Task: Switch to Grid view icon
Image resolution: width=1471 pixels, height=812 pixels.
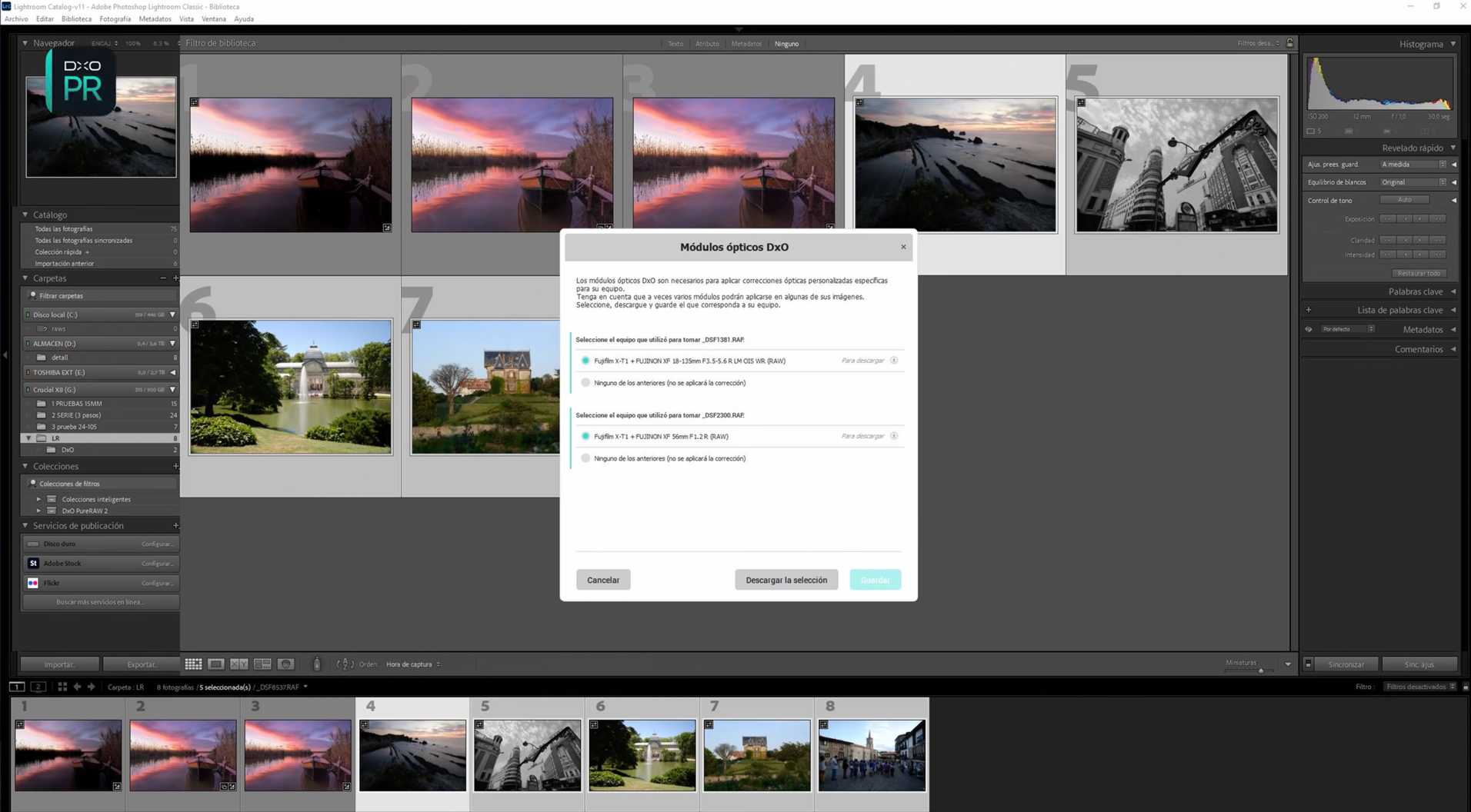Action: pyautogui.click(x=193, y=664)
